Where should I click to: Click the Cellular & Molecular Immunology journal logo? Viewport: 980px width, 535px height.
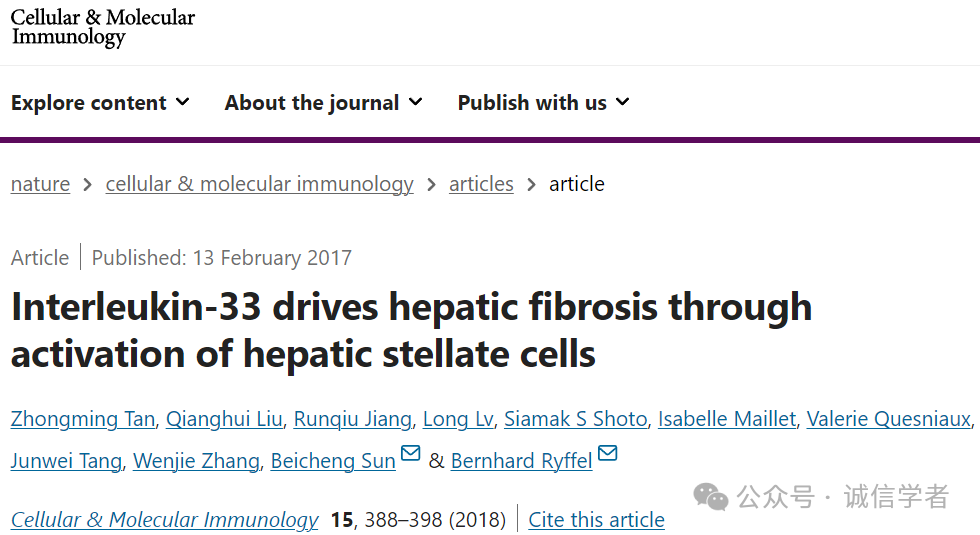(x=102, y=28)
